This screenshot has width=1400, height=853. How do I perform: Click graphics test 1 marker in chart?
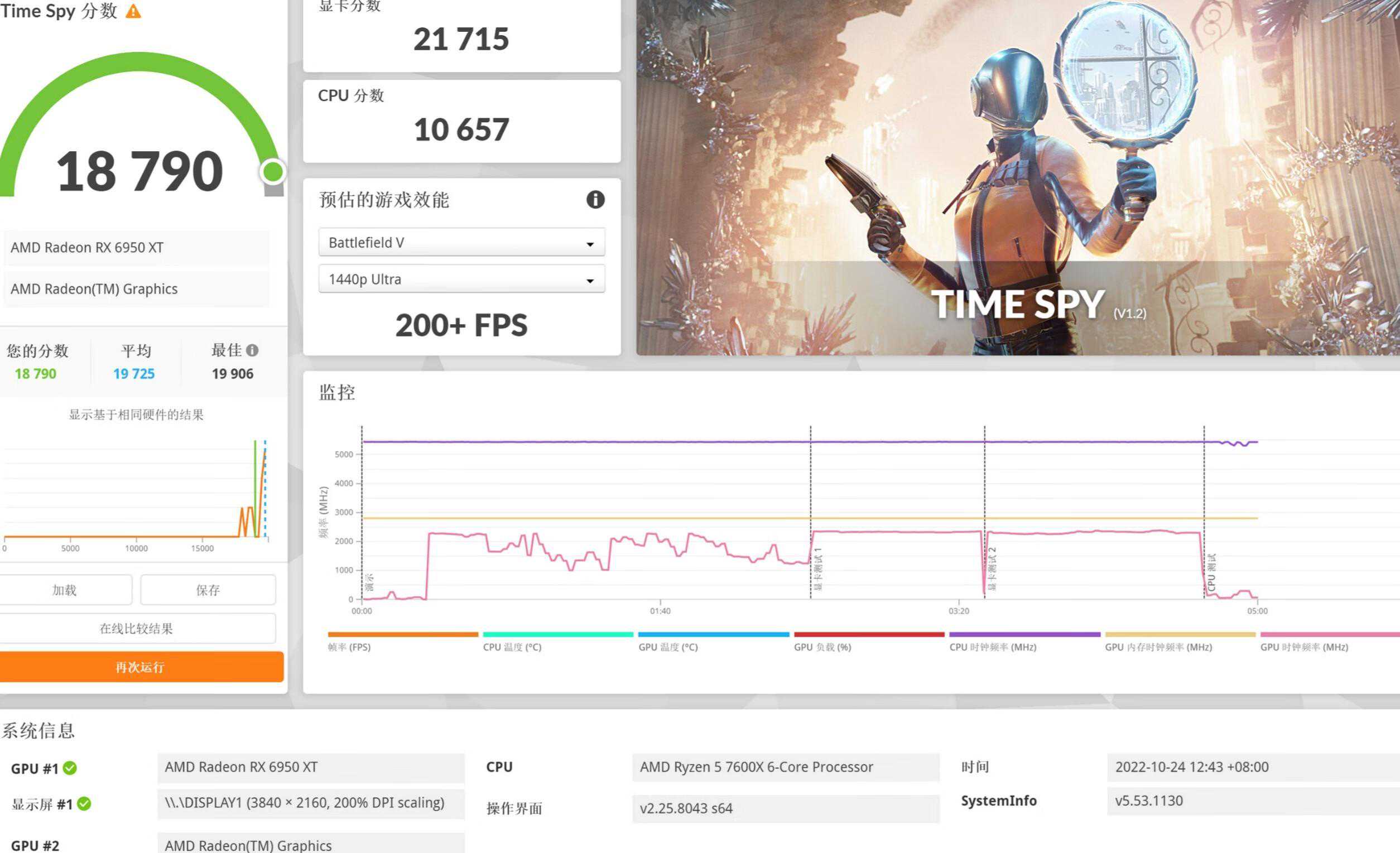pyautogui.click(x=817, y=569)
